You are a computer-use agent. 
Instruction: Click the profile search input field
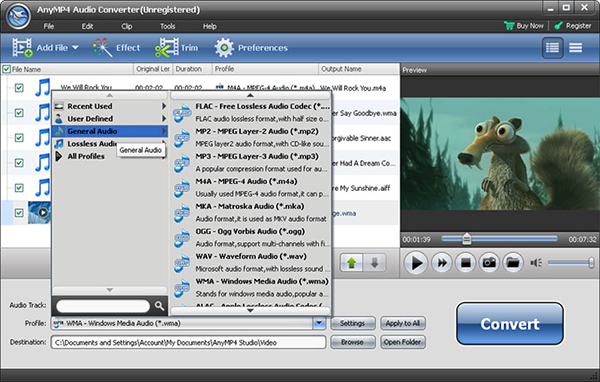(x=103, y=306)
